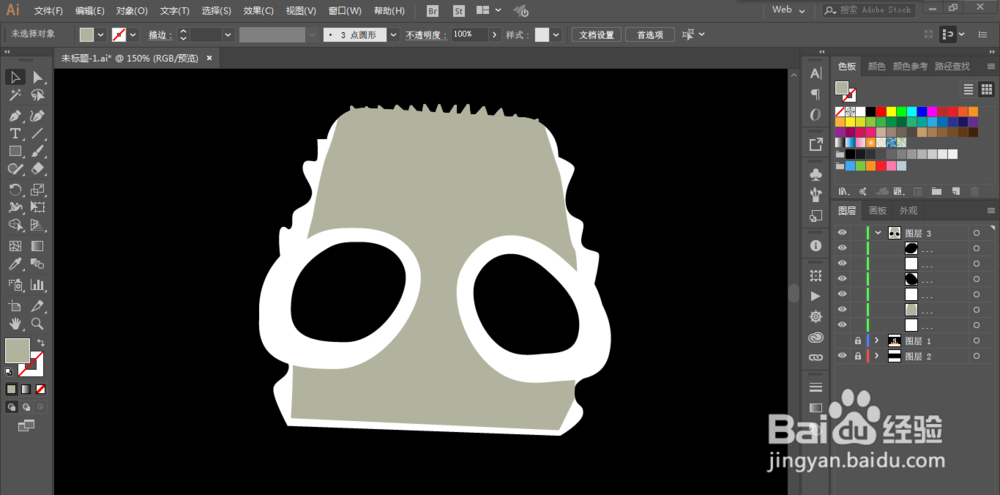Select the Mesh tool
Screen dimensions: 1000x495
[15, 246]
